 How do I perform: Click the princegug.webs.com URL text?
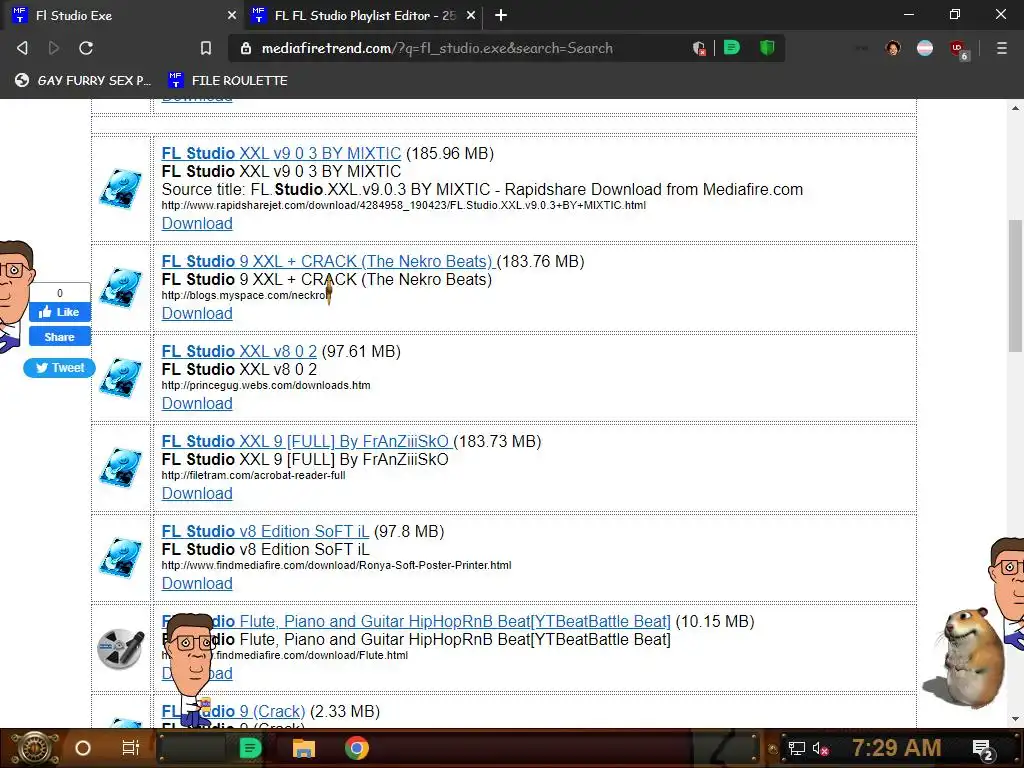[x=266, y=385]
